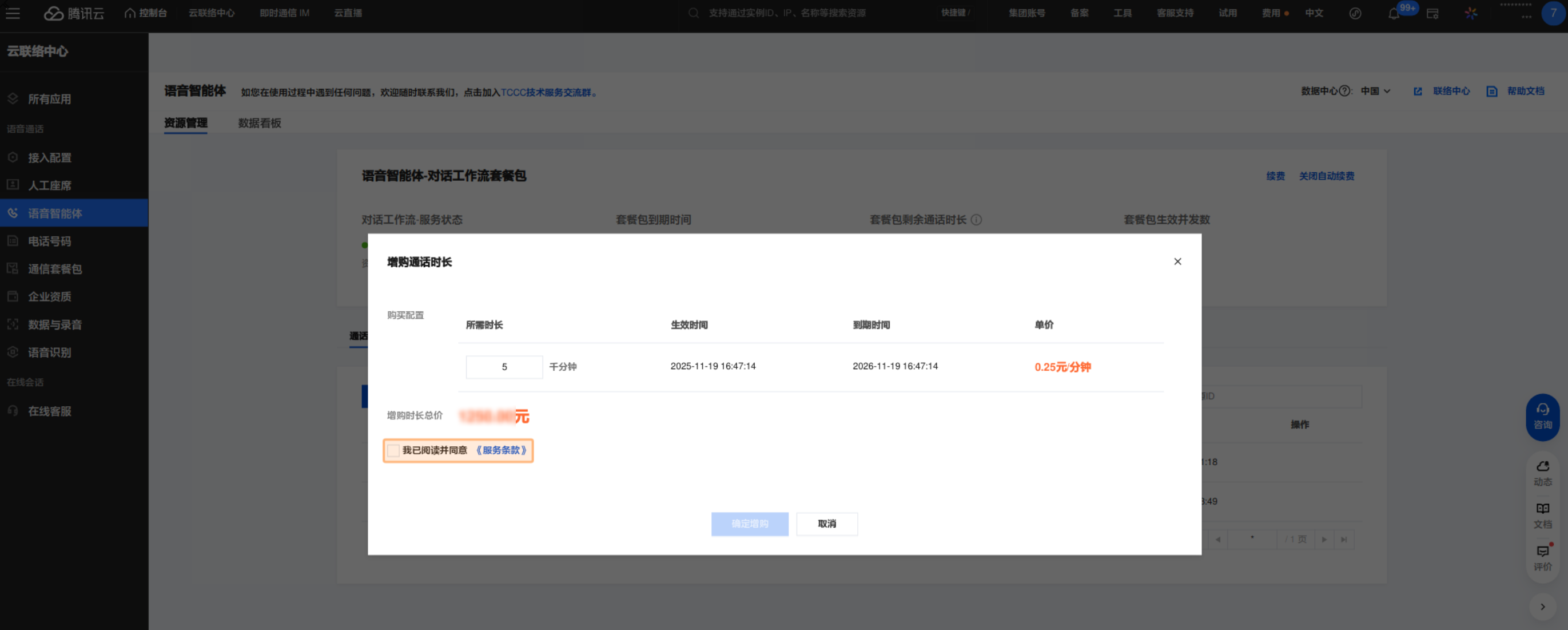Switch to the 数据看板 tab

(259, 123)
